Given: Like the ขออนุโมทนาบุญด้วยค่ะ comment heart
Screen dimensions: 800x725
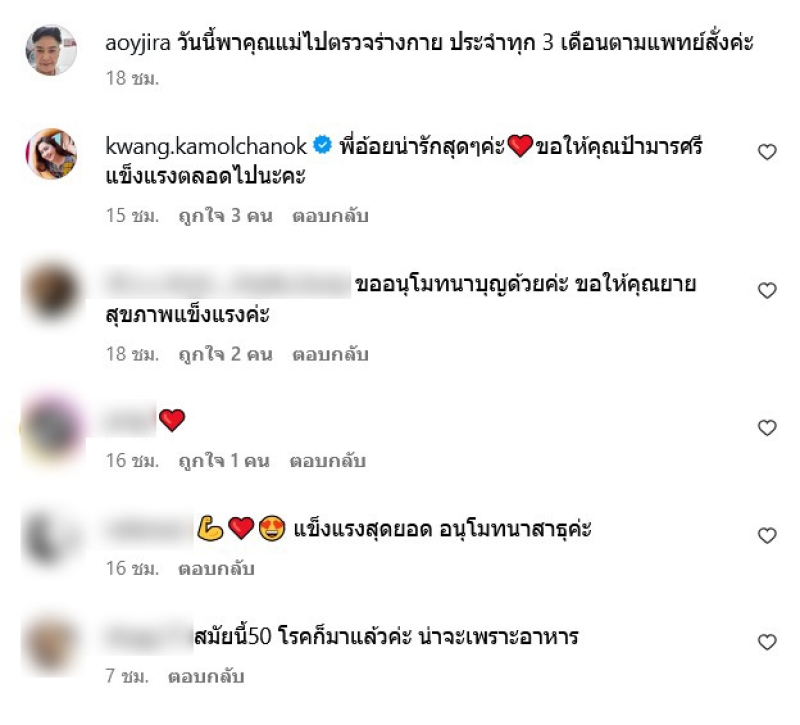Looking at the screenshot, I should click(x=767, y=290).
